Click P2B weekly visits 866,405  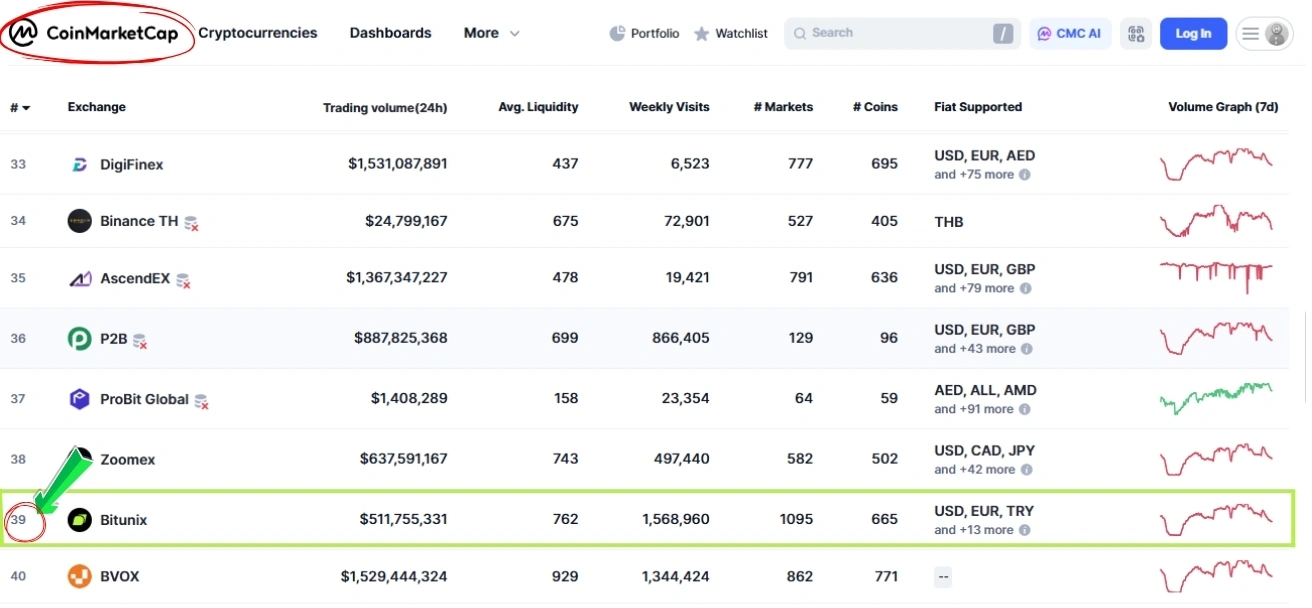tap(681, 338)
